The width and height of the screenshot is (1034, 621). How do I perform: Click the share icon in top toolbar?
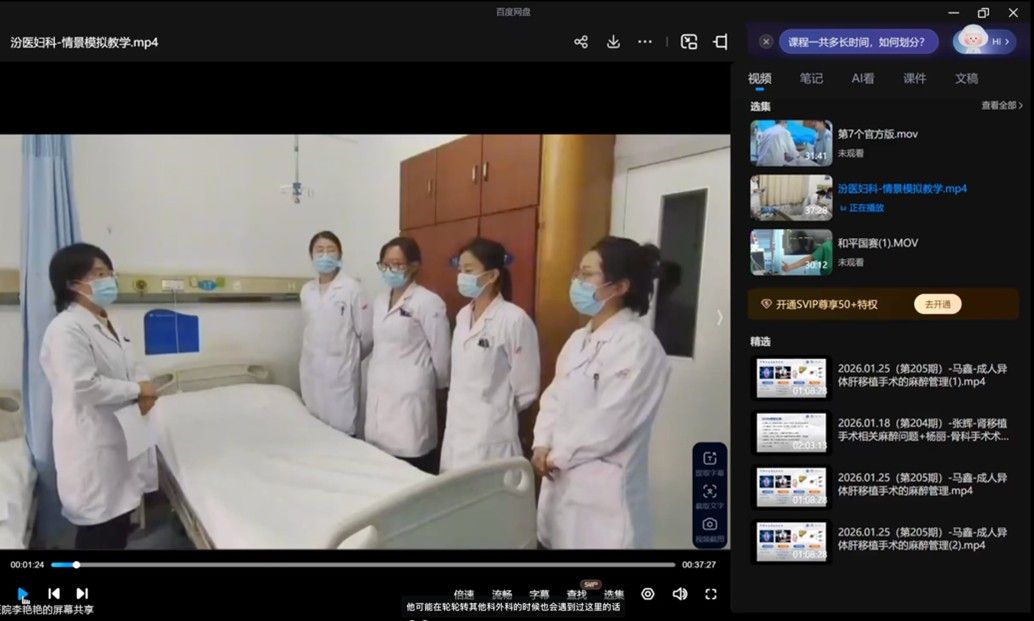click(581, 42)
